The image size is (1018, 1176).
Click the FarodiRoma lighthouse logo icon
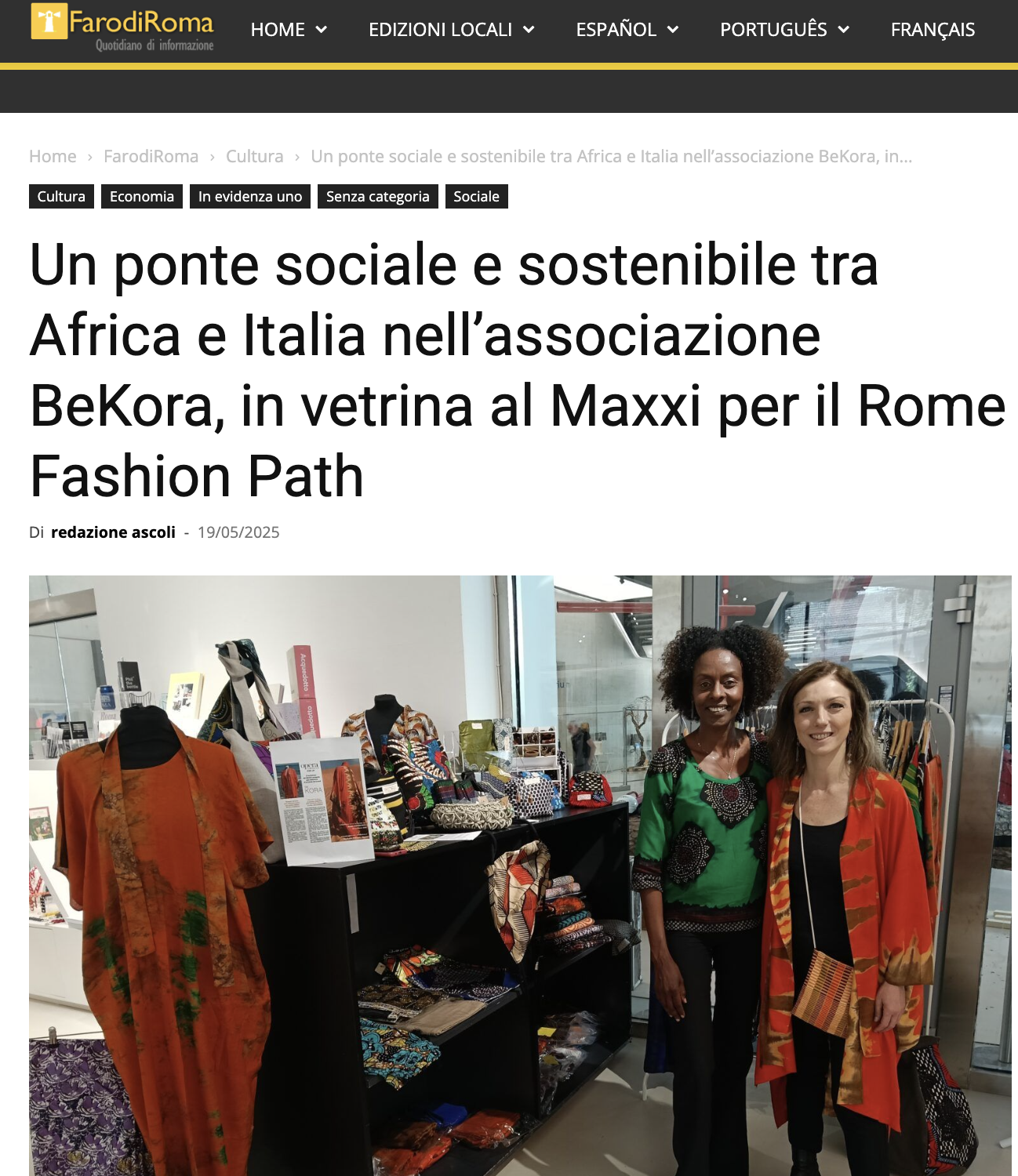tap(49, 21)
